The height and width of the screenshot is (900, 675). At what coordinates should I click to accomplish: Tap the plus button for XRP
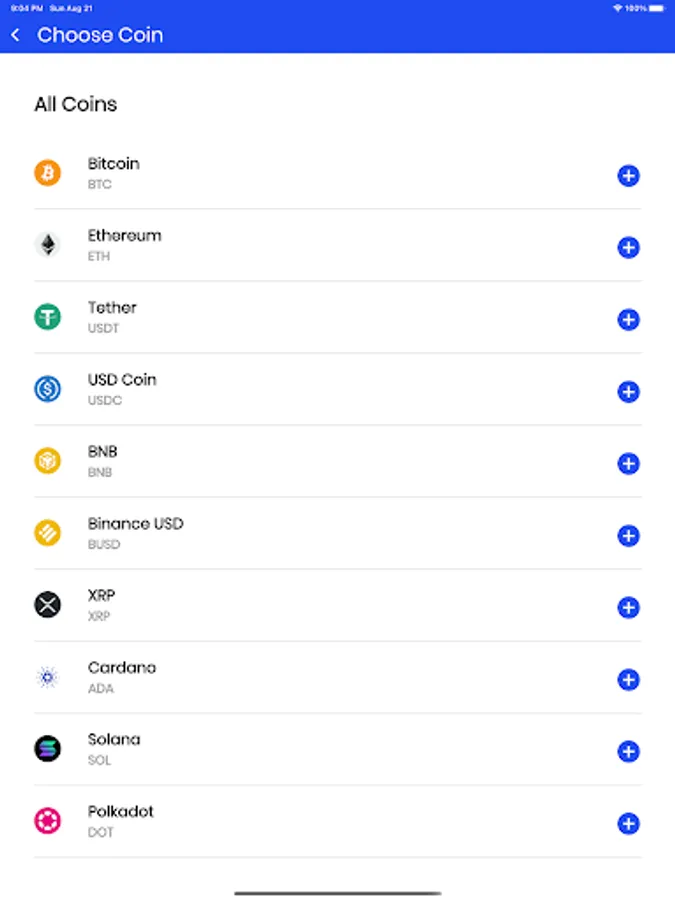click(x=628, y=608)
